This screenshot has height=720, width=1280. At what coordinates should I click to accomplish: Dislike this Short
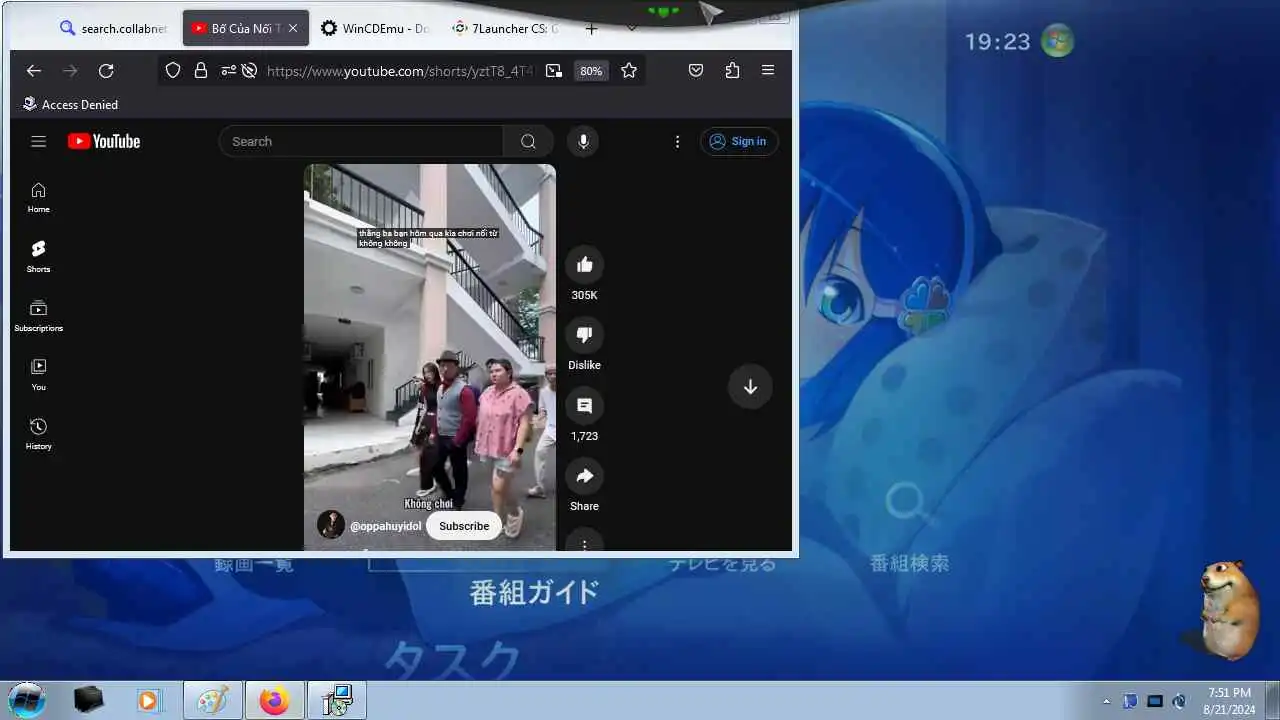[x=585, y=335]
